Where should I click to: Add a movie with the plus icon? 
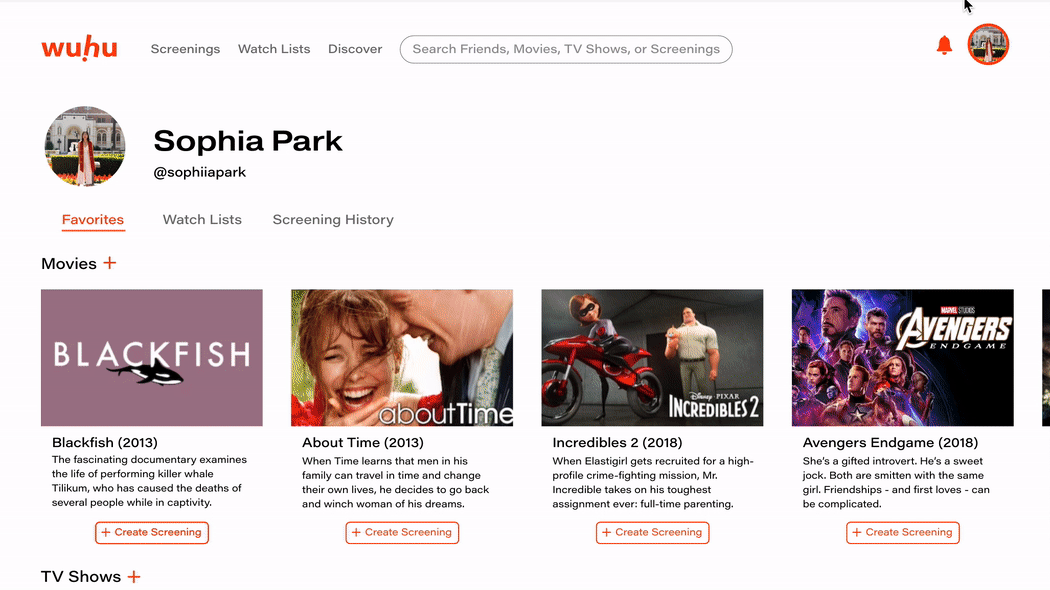(110, 263)
